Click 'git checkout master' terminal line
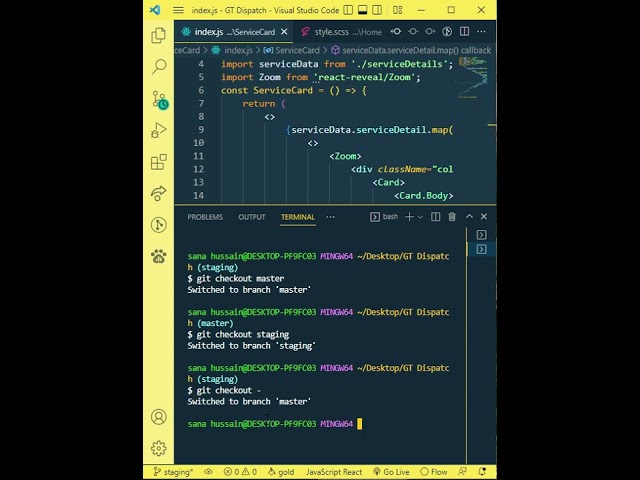 [236, 278]
